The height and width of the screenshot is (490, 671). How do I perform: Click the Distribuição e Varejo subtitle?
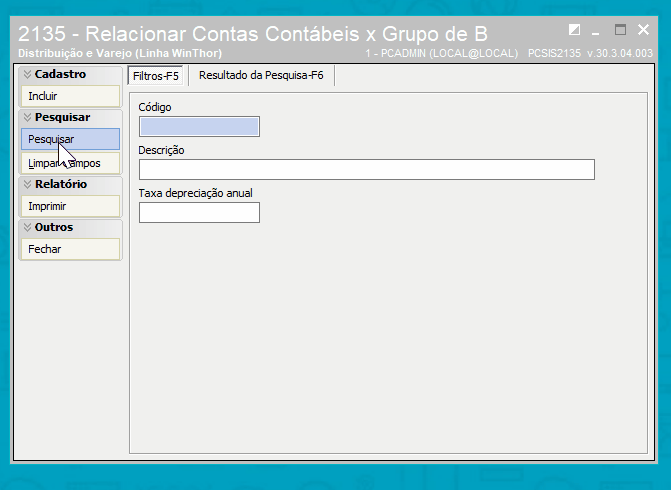click(120, 53)
